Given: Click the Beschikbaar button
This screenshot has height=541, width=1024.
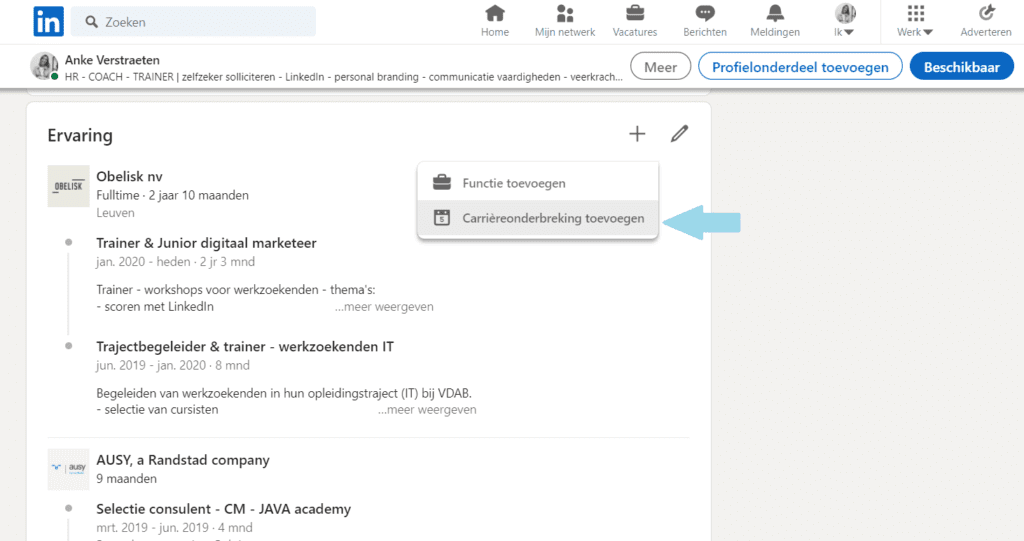Looking at the screenshot, I should (x=961, y=67).
